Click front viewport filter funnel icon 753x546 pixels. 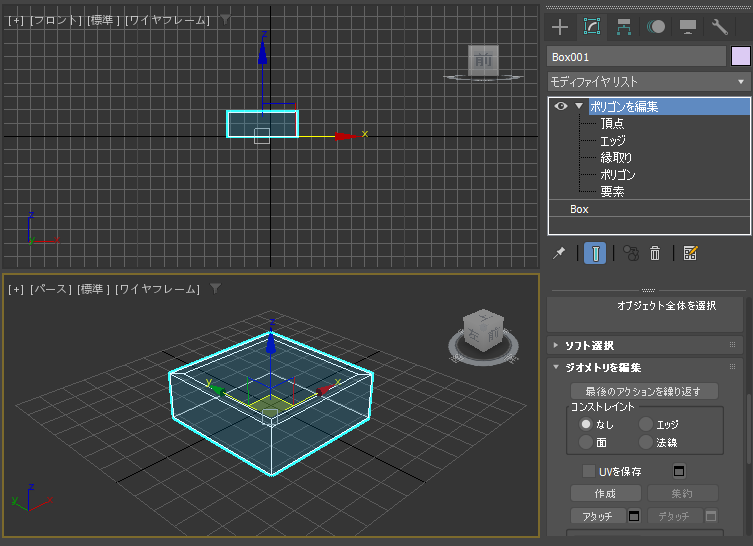pyautogui.click(x=225, y=20)
